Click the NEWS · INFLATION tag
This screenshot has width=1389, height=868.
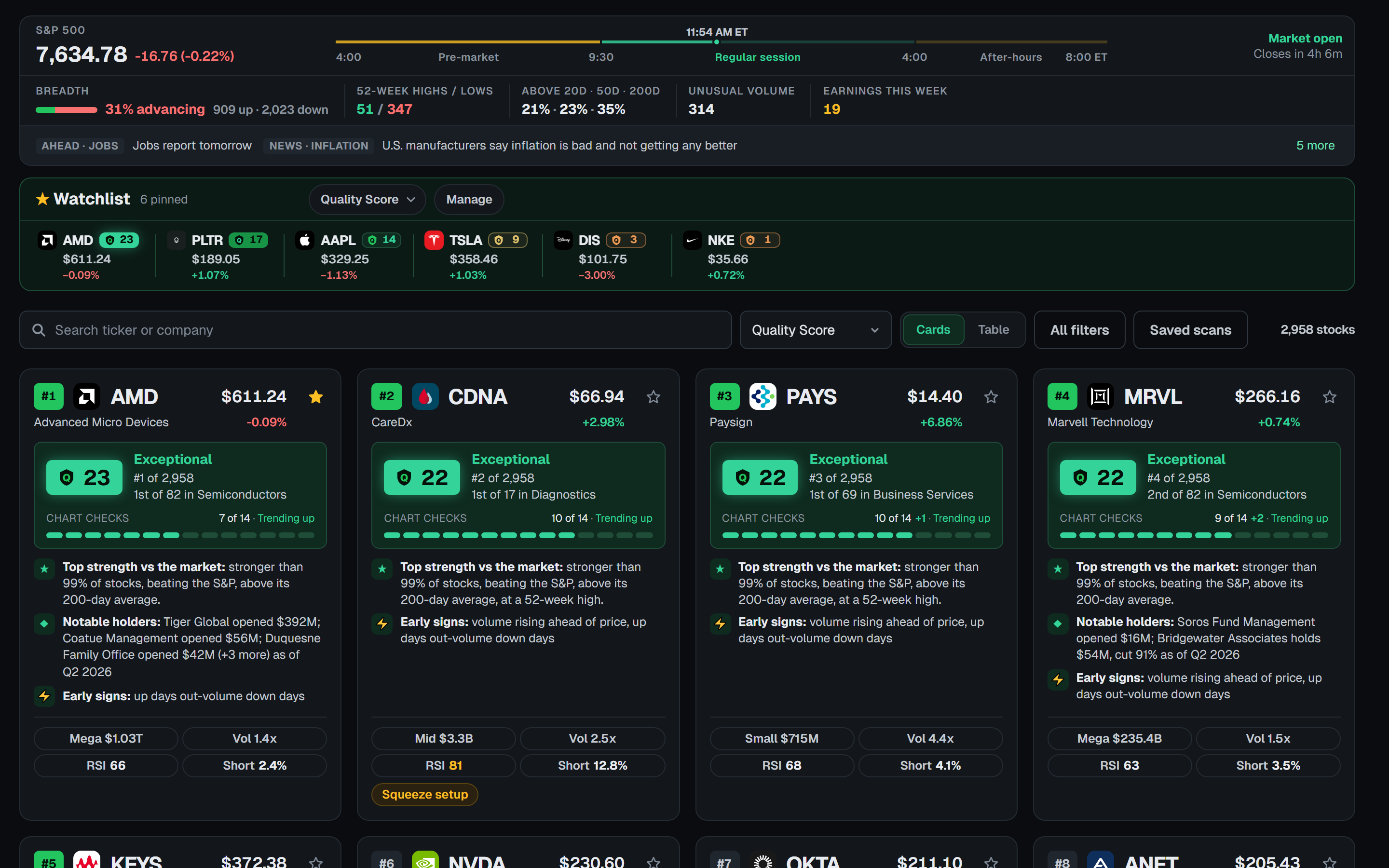pyautogui.click(x=318, y=146)
